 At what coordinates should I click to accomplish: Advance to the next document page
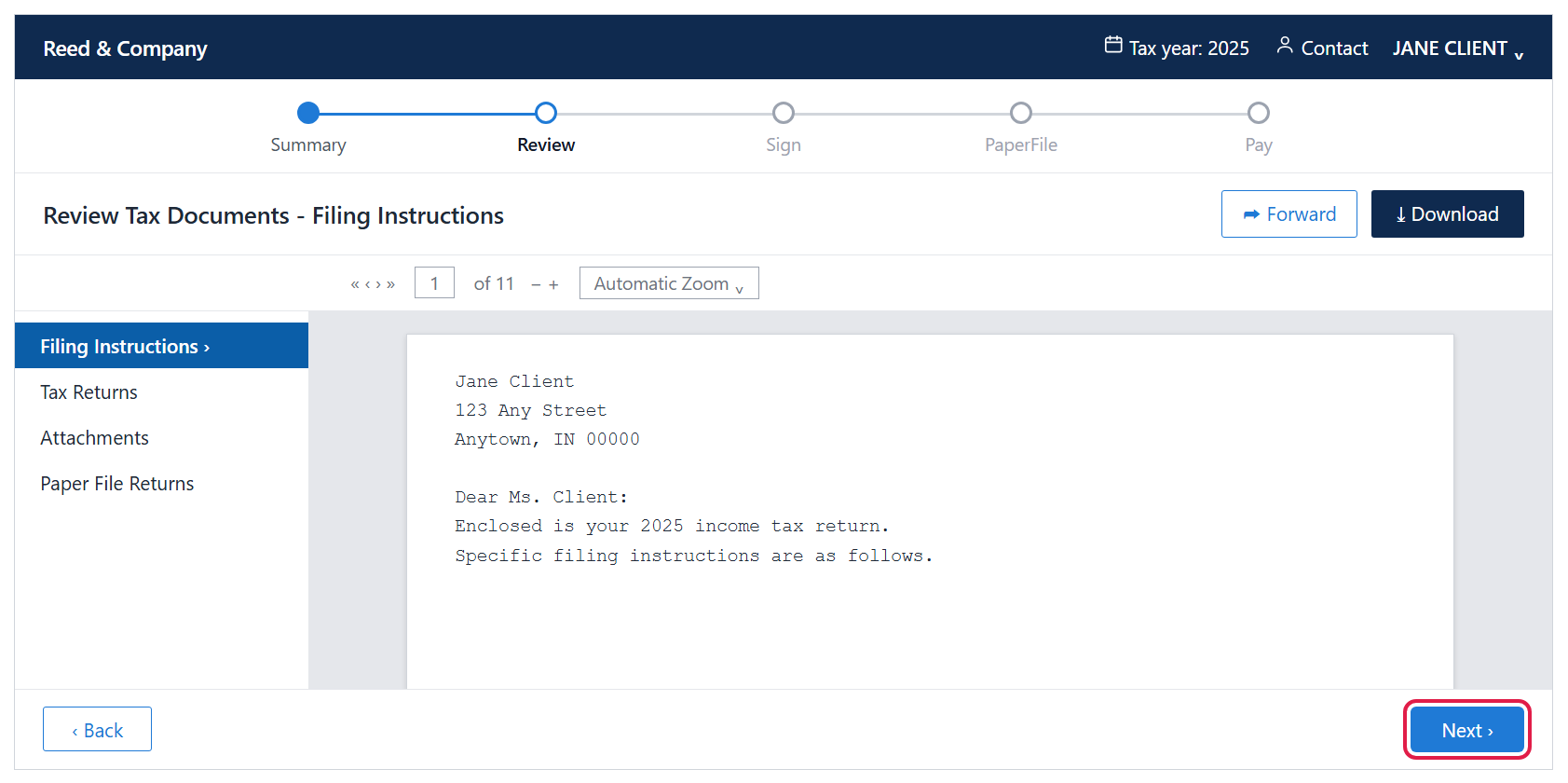[x=379, y=284]
